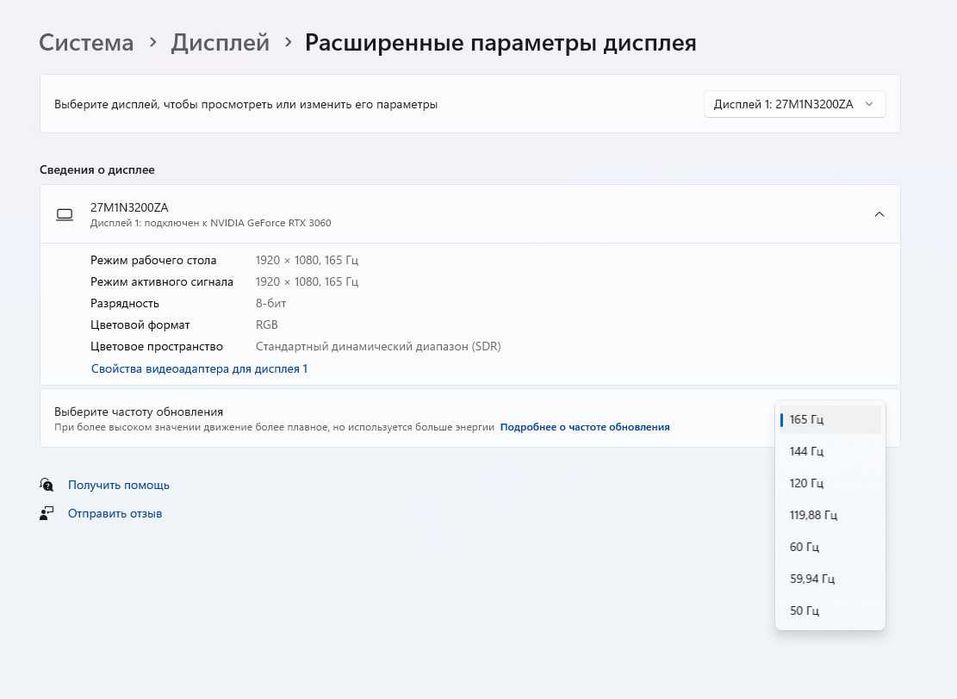
Task: Click Отправить отзыв link
Action: (x=115, y=513)
